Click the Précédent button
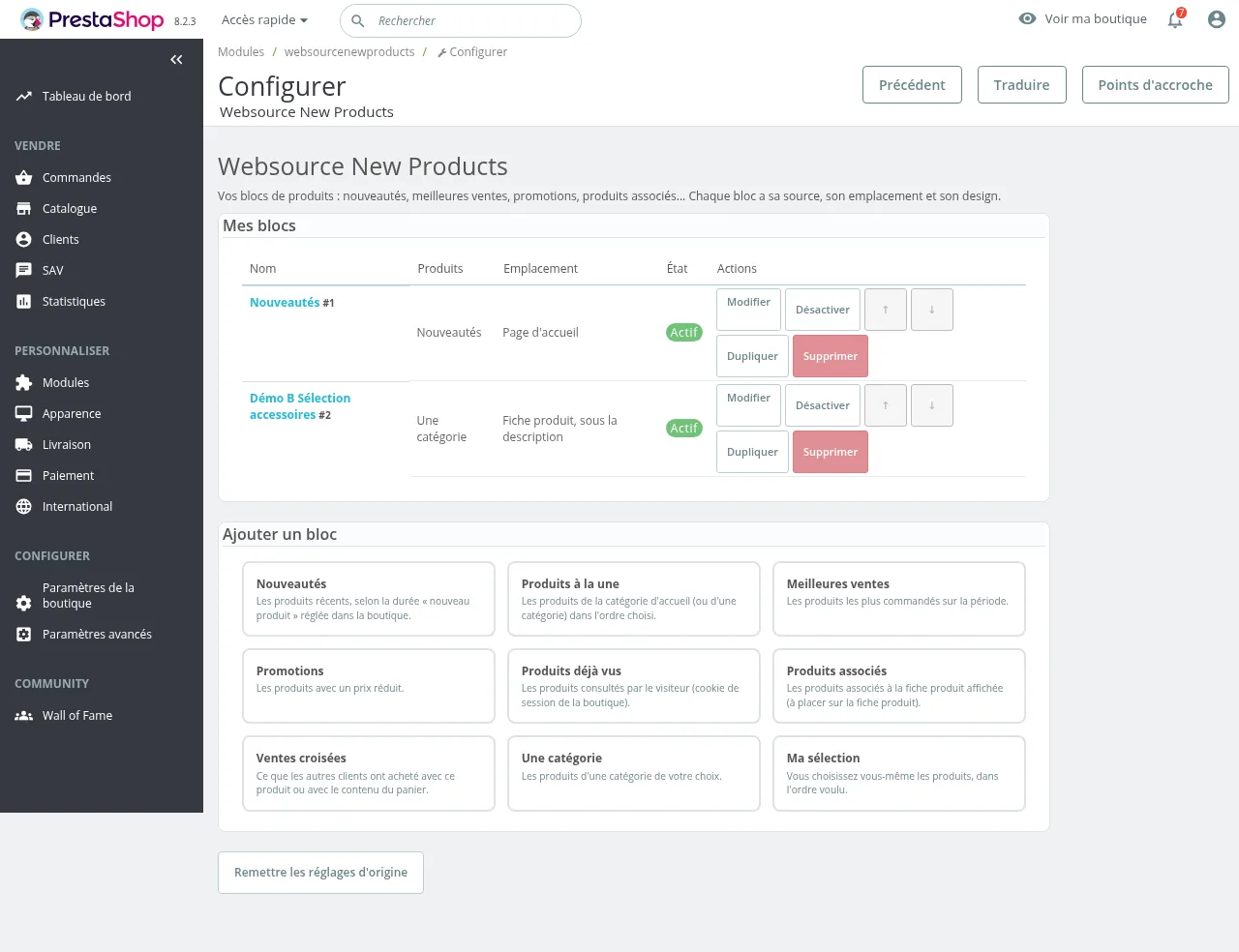The width and height of the screenshot is (1239, 952). (912, 85)
